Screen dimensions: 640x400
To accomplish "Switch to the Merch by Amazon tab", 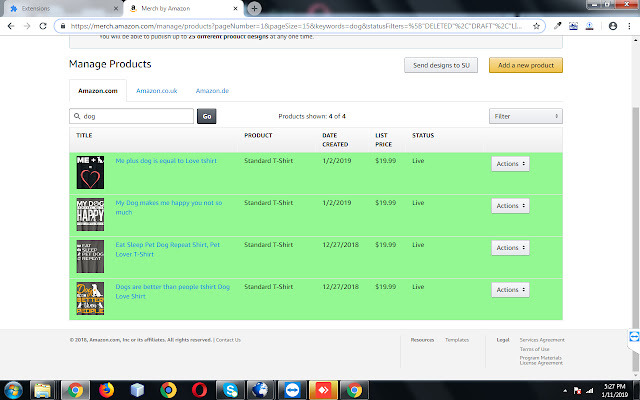I will [x=184, y=8].
